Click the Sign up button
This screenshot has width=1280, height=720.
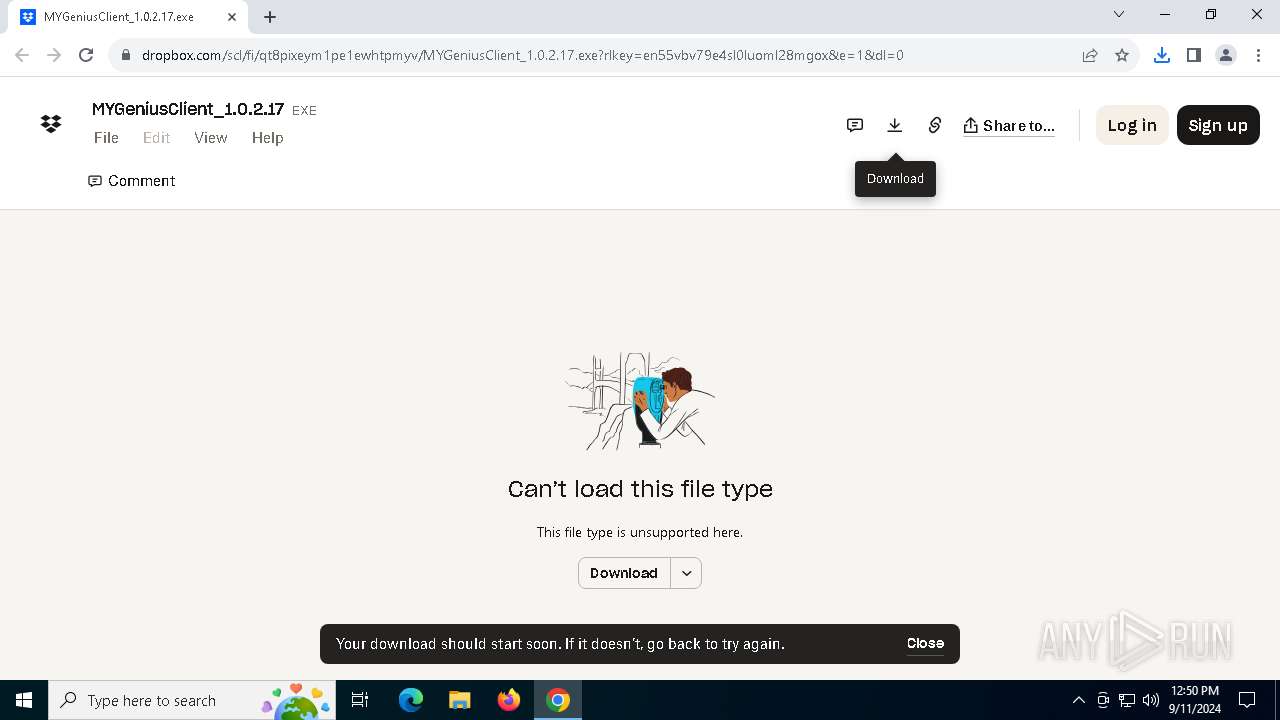(1218, 125)
